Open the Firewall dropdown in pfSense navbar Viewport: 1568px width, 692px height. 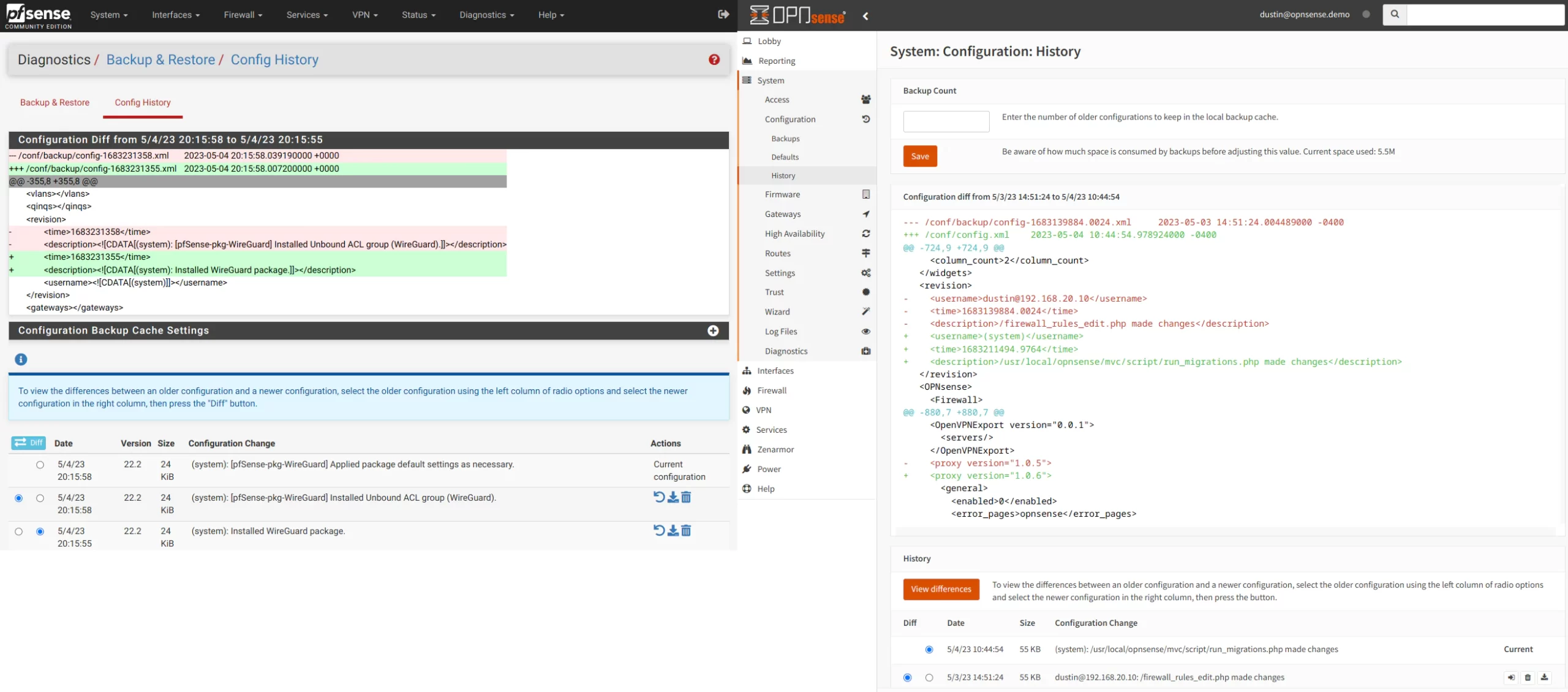pos(243,15)
